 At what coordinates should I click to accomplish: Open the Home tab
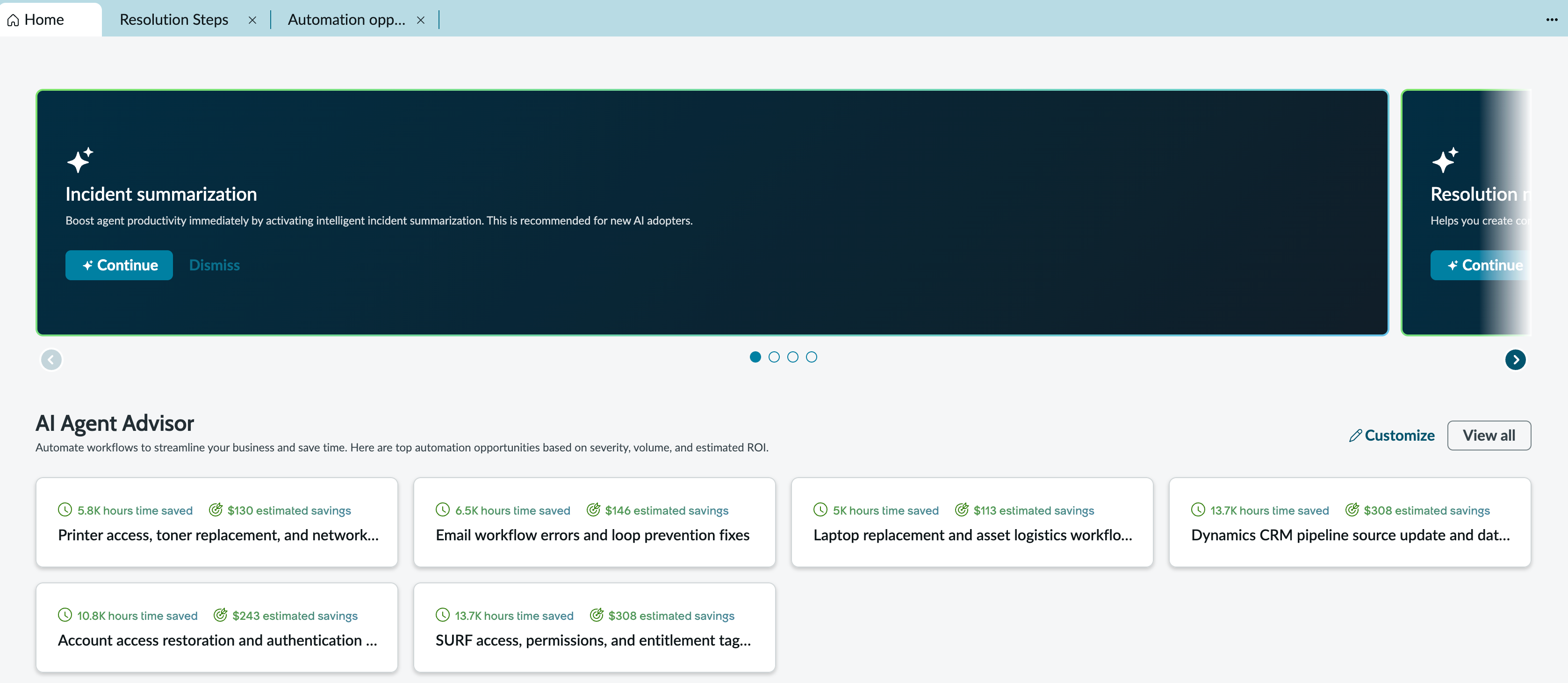[x=50, y=20]
